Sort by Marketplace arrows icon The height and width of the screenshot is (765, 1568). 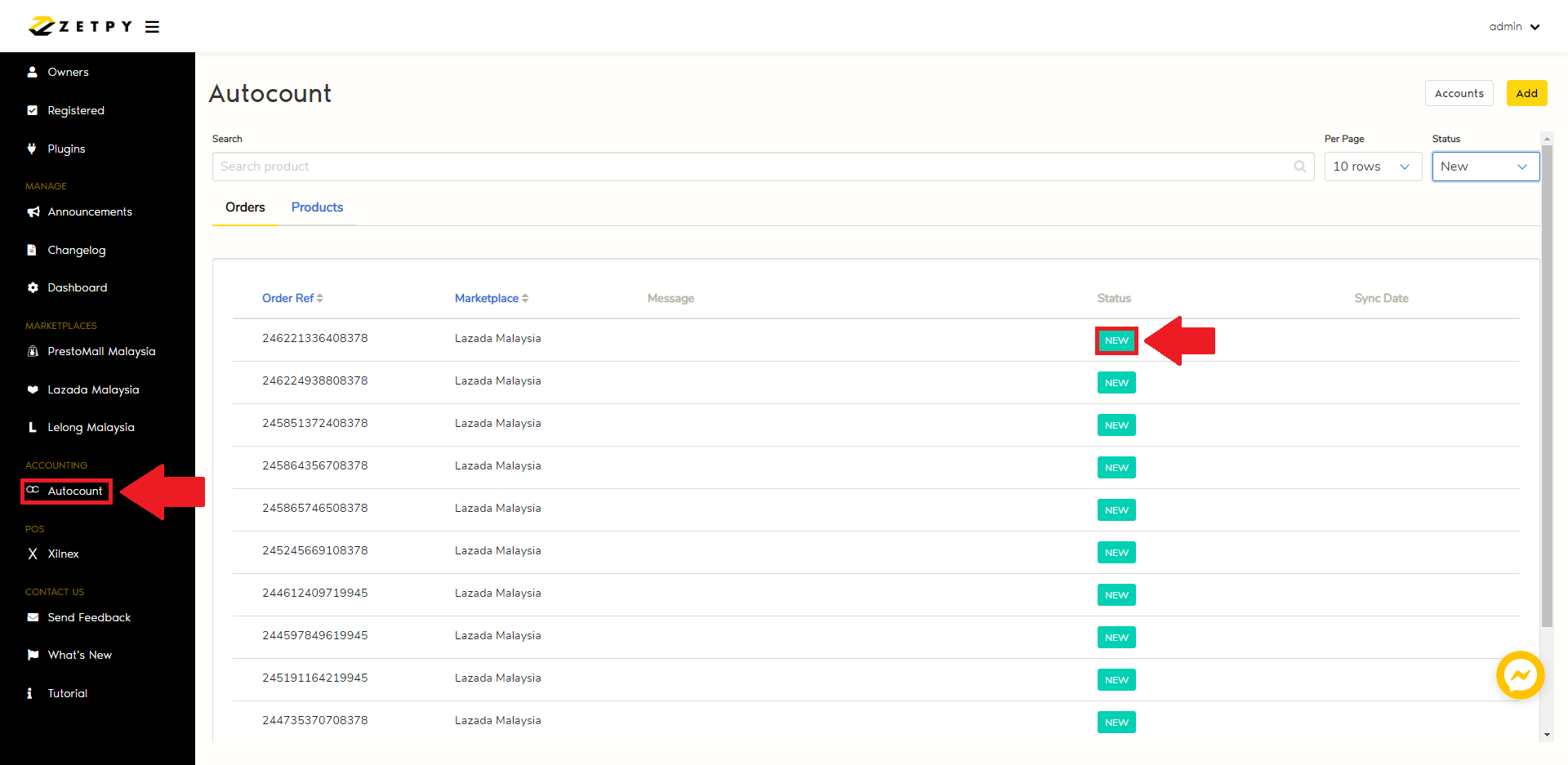click(525, 298)
